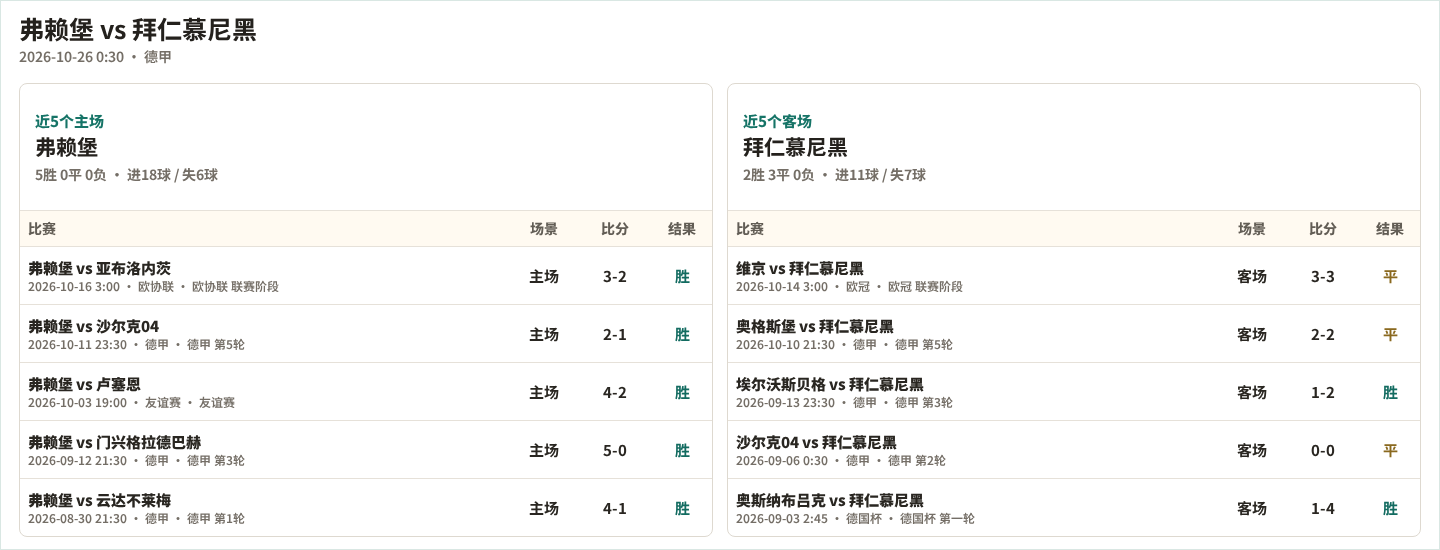This screenshot has width=1440, height=550.
Task: Click the 比分 column header in 拜仁慕尼黑 table
Action: click(x=1323, y=229)
